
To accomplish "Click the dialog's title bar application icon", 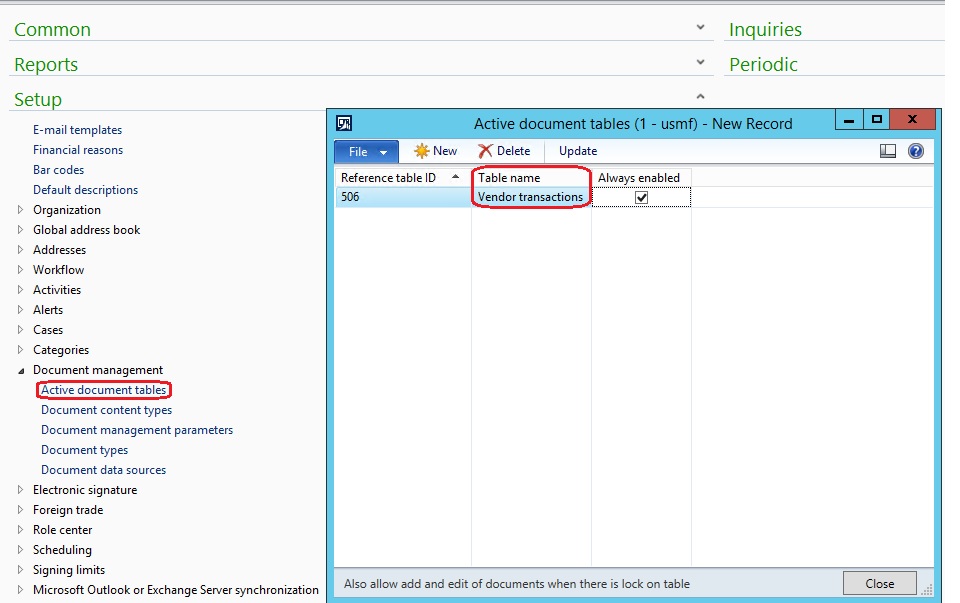I will [344, 123].
